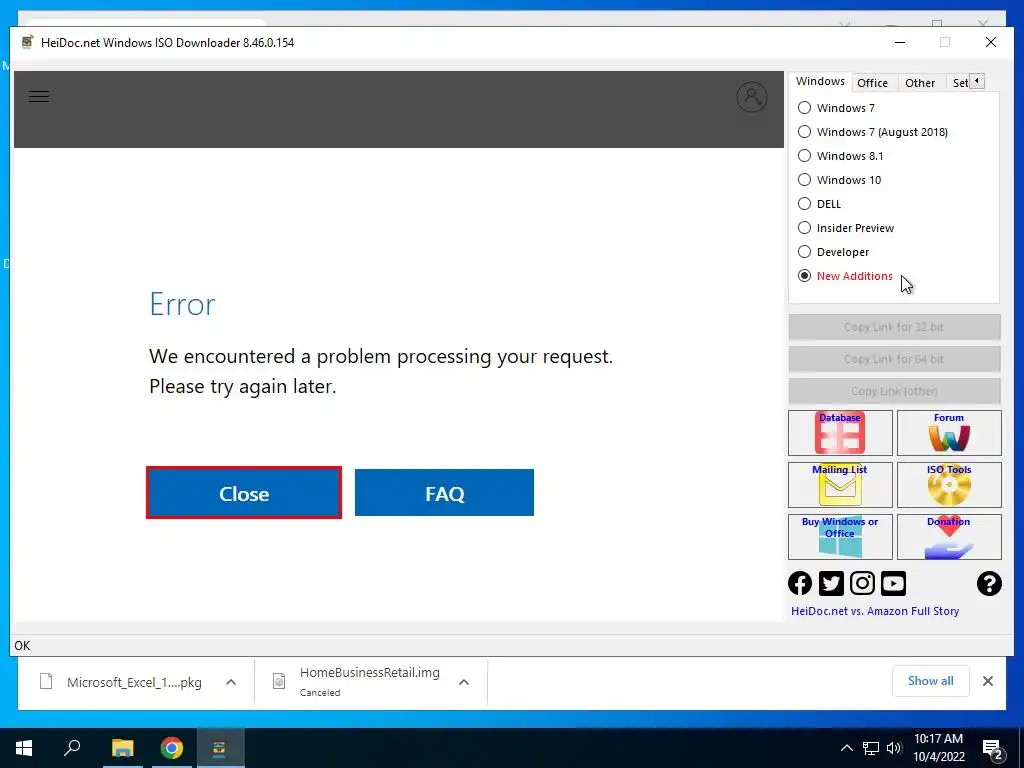
Task: Click Show all downloads button
Action: pos(931,681)
